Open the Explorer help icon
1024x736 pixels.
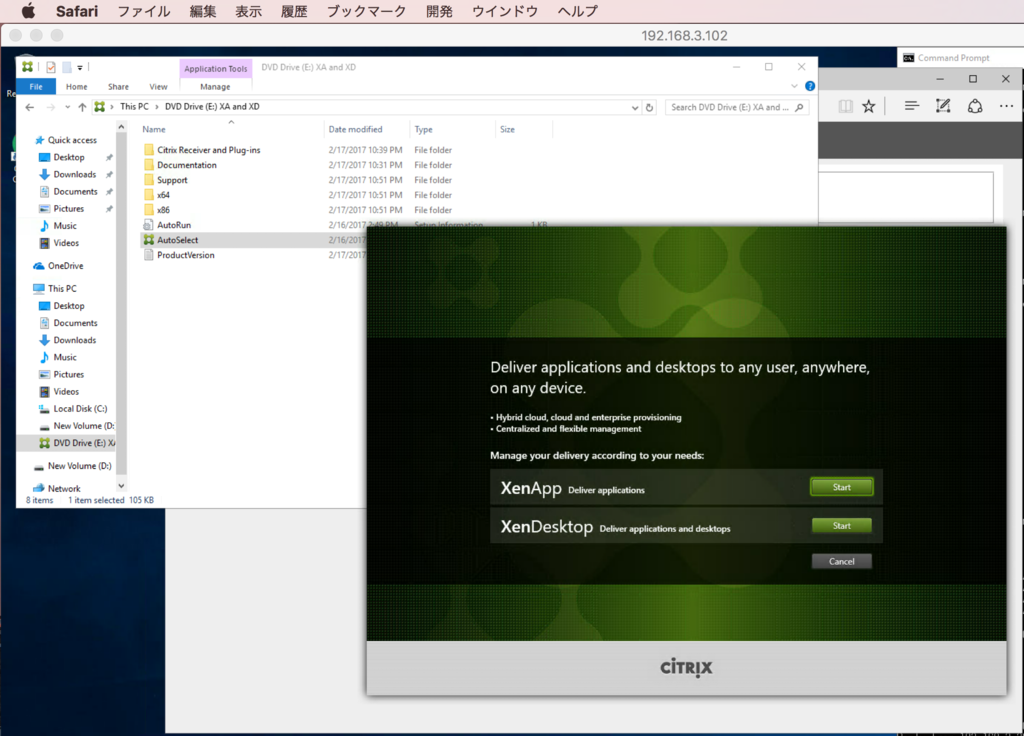(810, 86)
